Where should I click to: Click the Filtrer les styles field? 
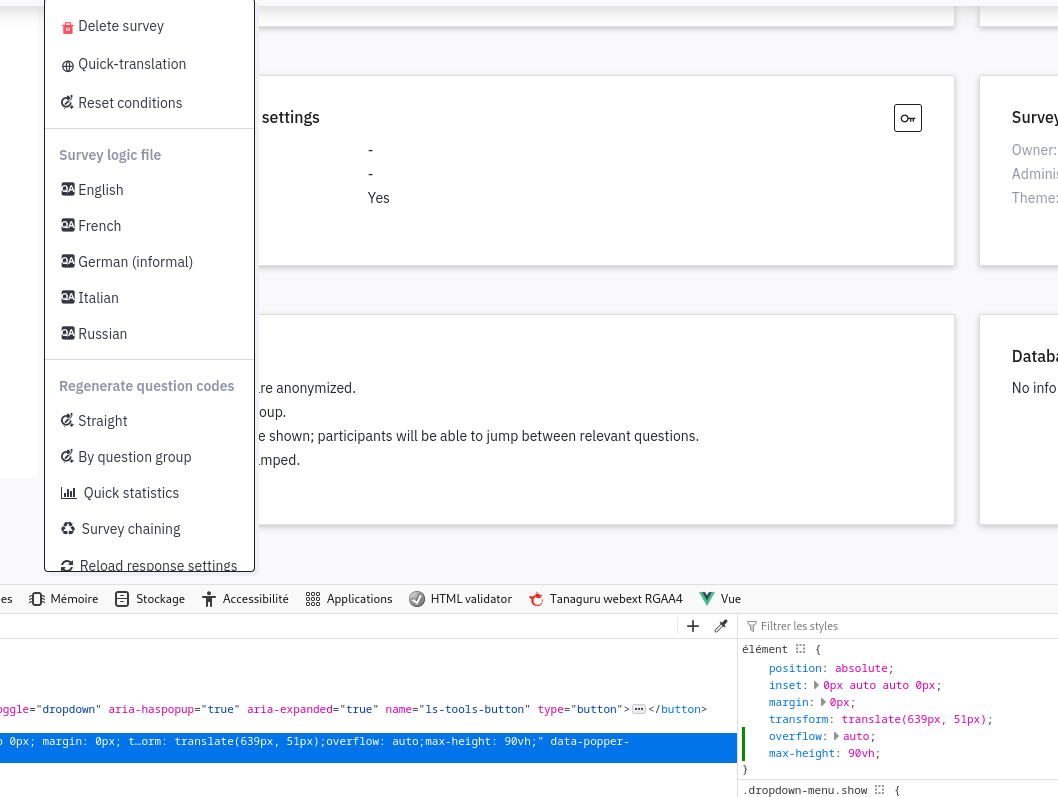click(x=850, y=626)
